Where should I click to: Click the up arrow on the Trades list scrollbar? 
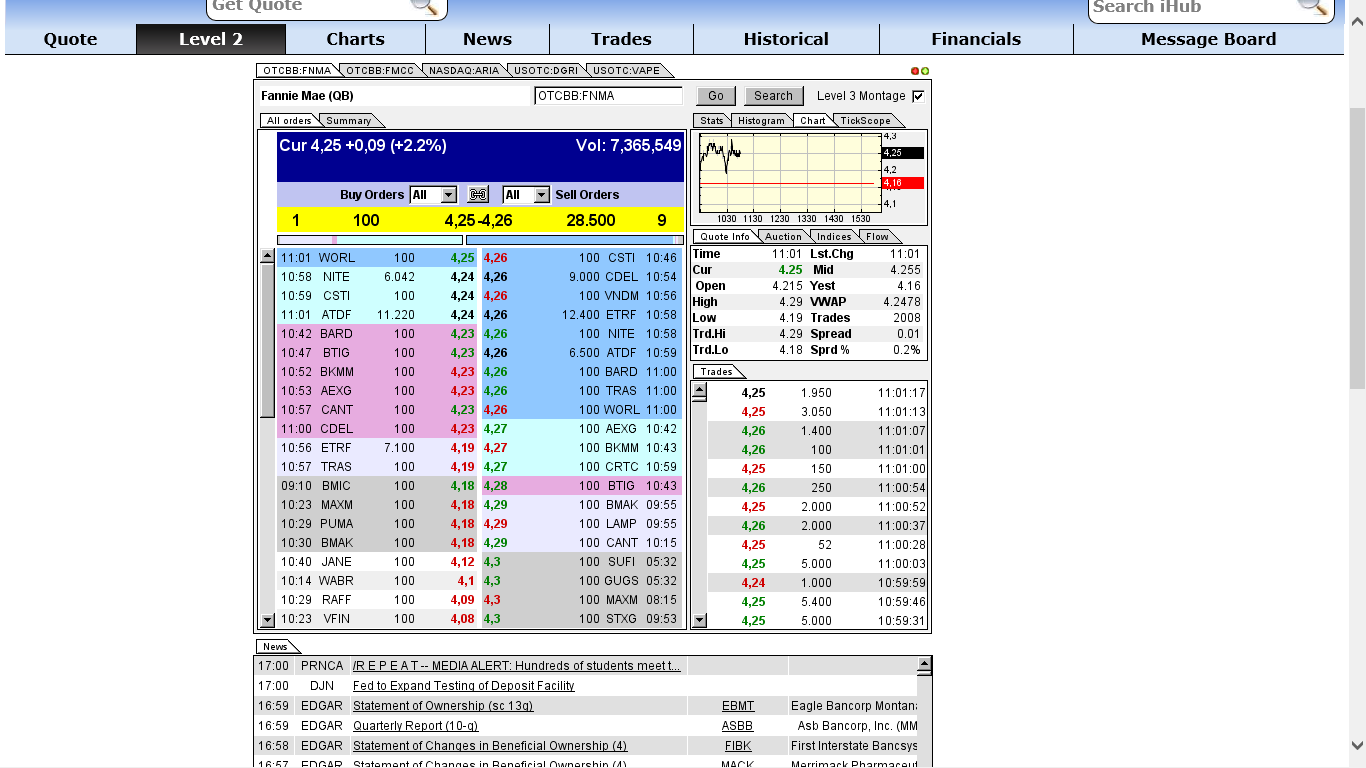[x=698, y=390]
